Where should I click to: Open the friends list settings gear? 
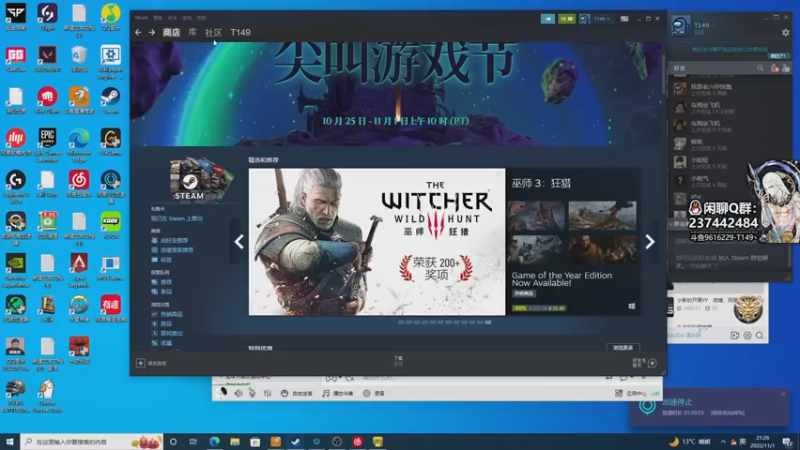click(x=786, y=32)
